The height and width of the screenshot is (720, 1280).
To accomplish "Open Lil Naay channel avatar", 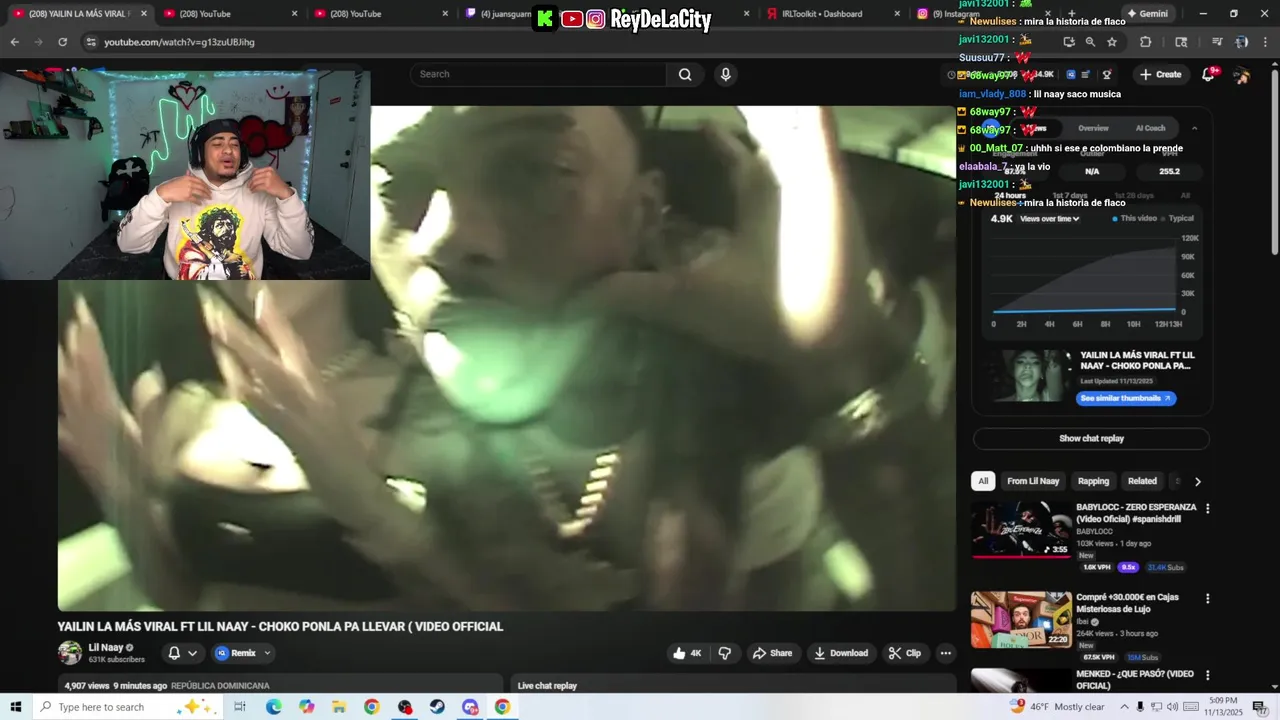I will 70,653.
